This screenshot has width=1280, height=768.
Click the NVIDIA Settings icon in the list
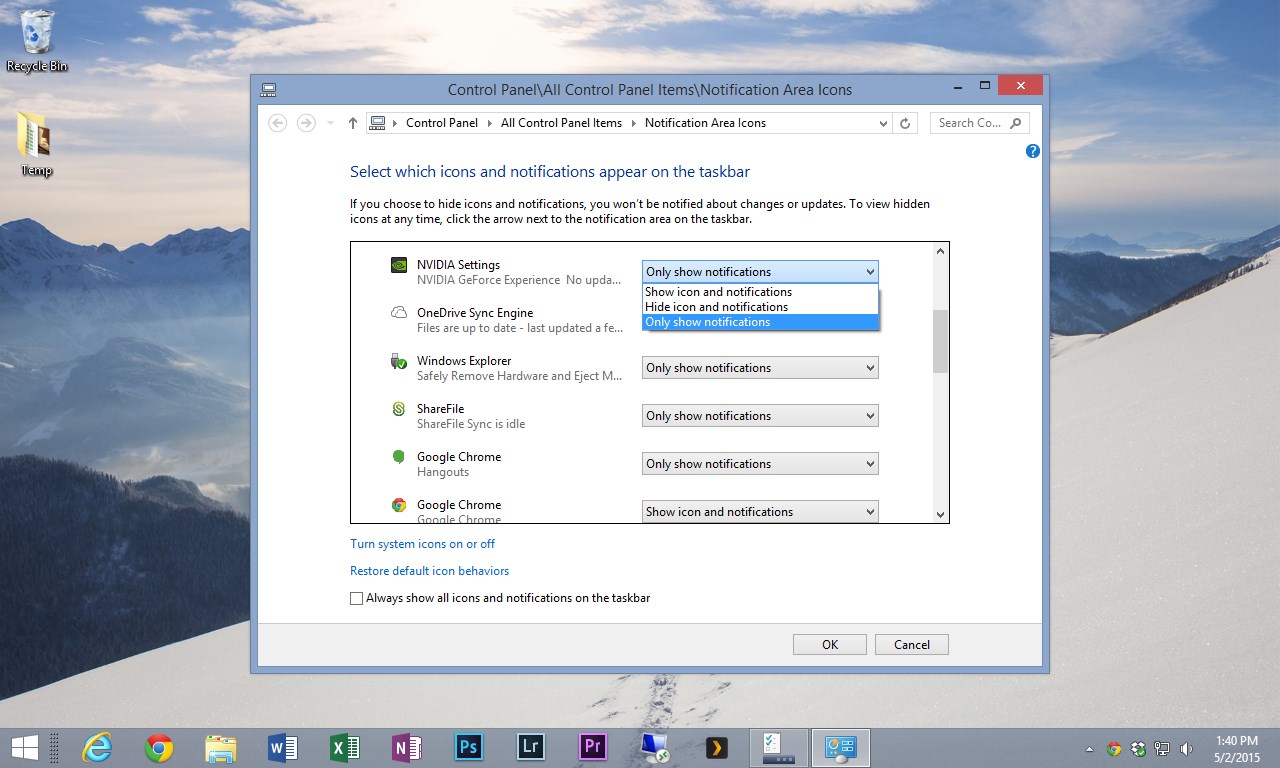pyautogui.click(x=398, y=266)
